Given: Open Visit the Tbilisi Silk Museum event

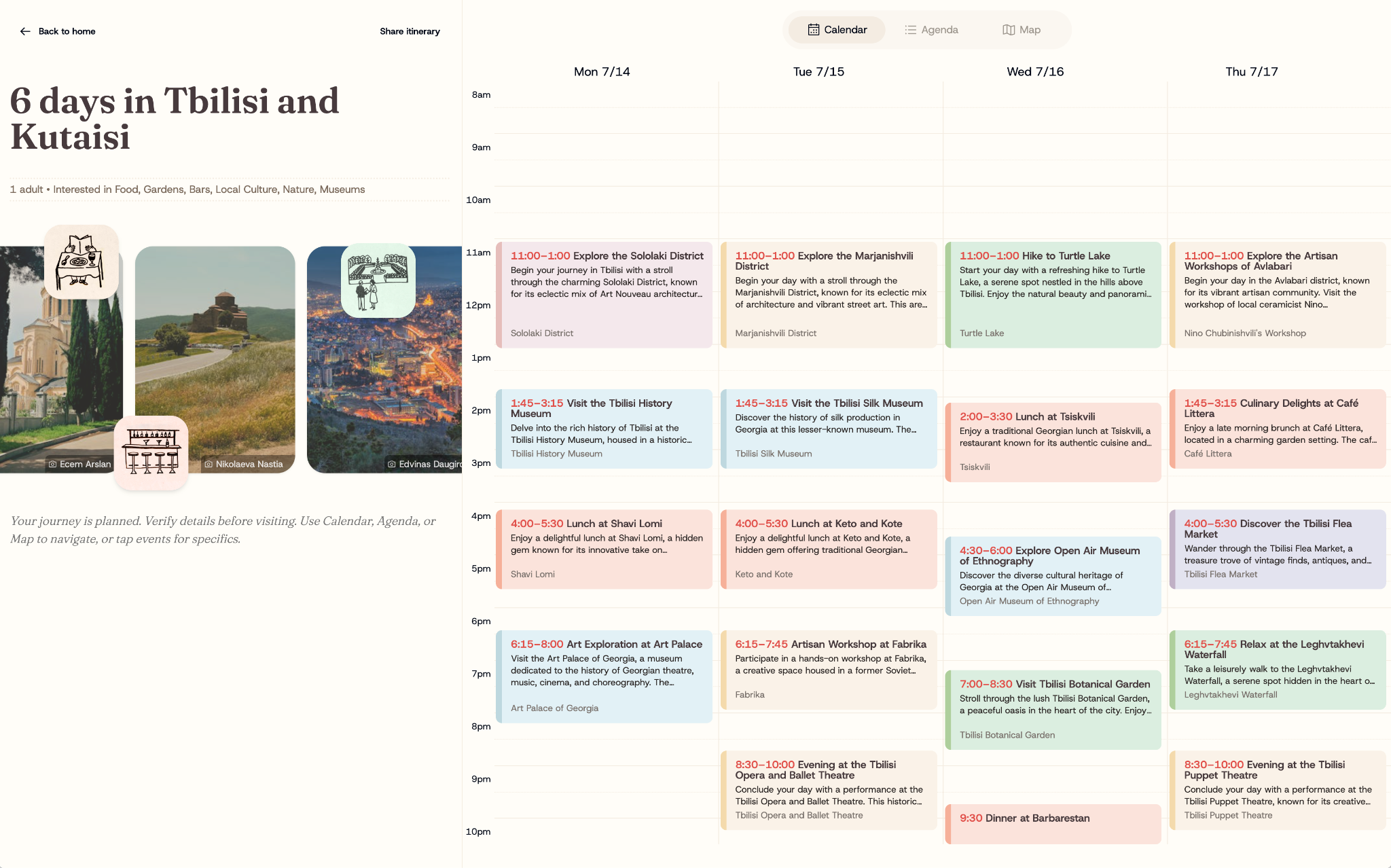Looking at the screenshot, I should [829, 429].
